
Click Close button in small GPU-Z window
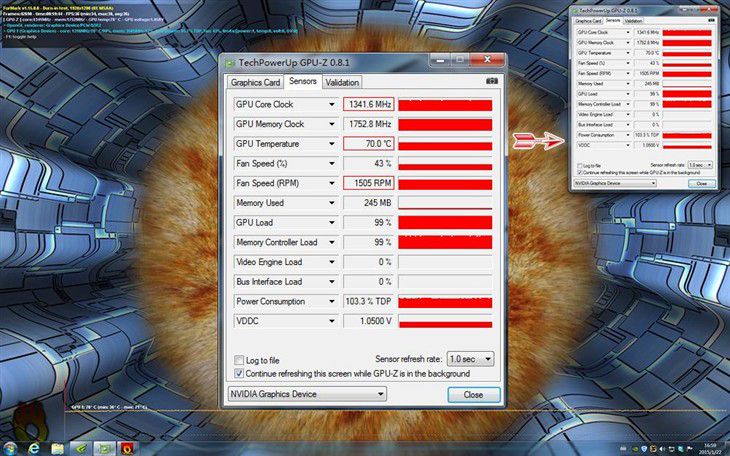(x=702, y=184)
